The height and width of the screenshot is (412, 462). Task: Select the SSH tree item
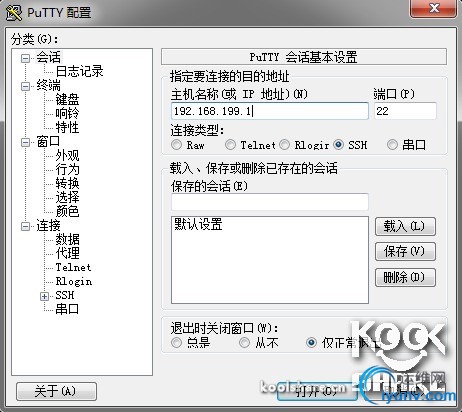[65, 295]
